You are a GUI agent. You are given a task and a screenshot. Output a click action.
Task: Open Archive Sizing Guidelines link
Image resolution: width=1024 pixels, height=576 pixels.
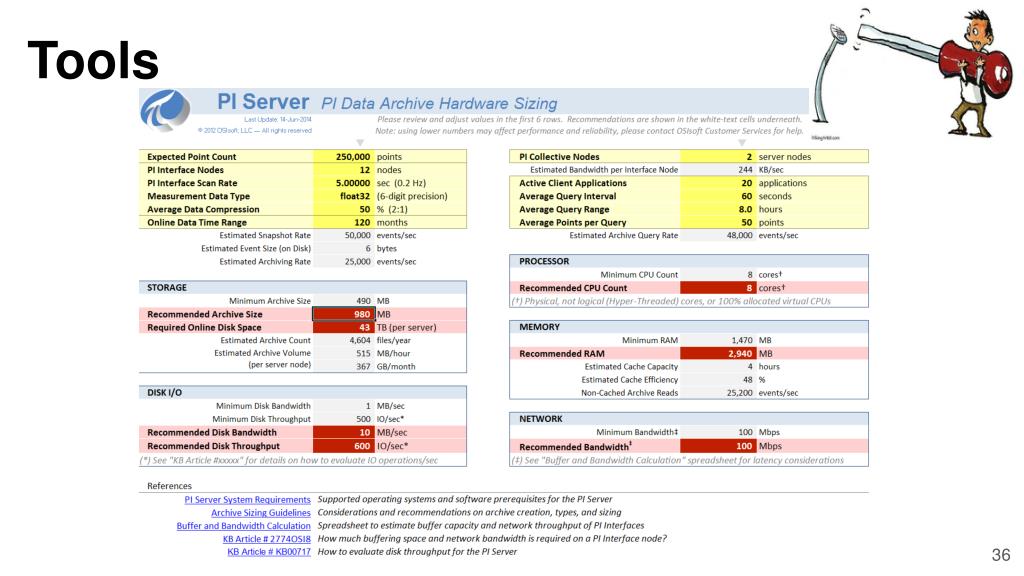[x=261, y=513]
